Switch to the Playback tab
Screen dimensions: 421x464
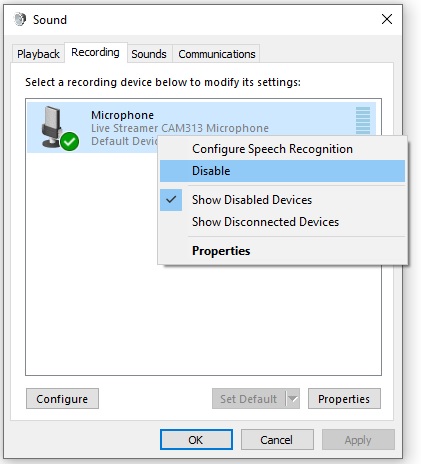(x=38, y=54)
